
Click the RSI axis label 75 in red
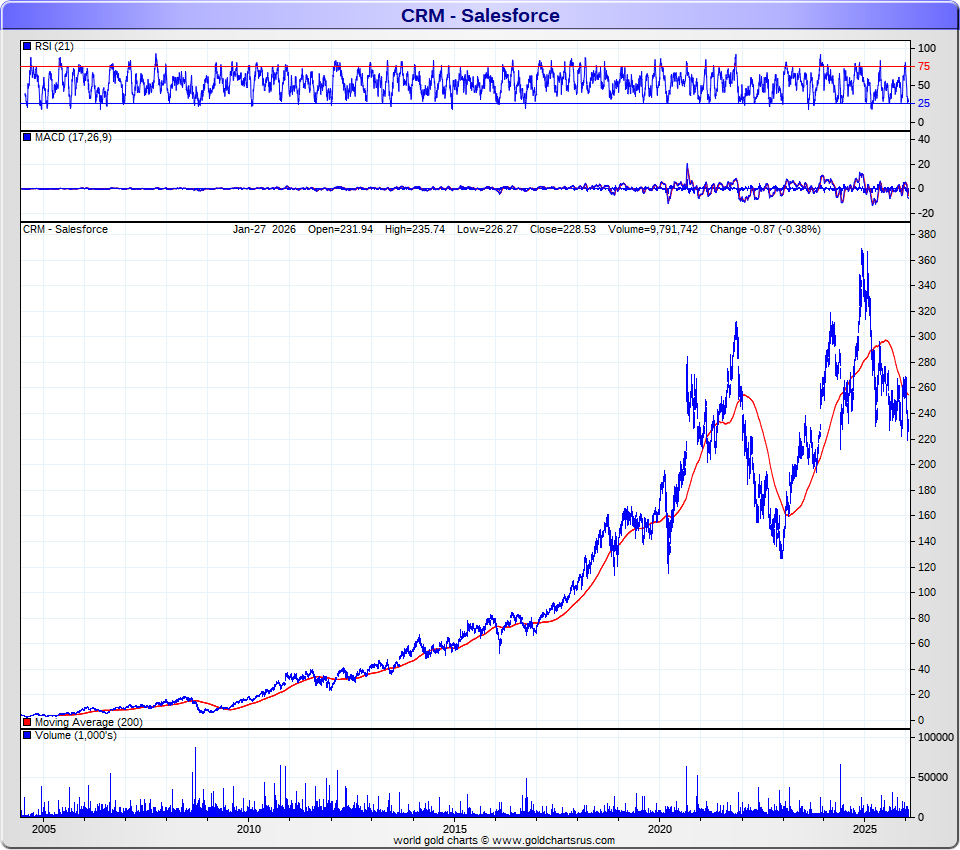(923, 66)
